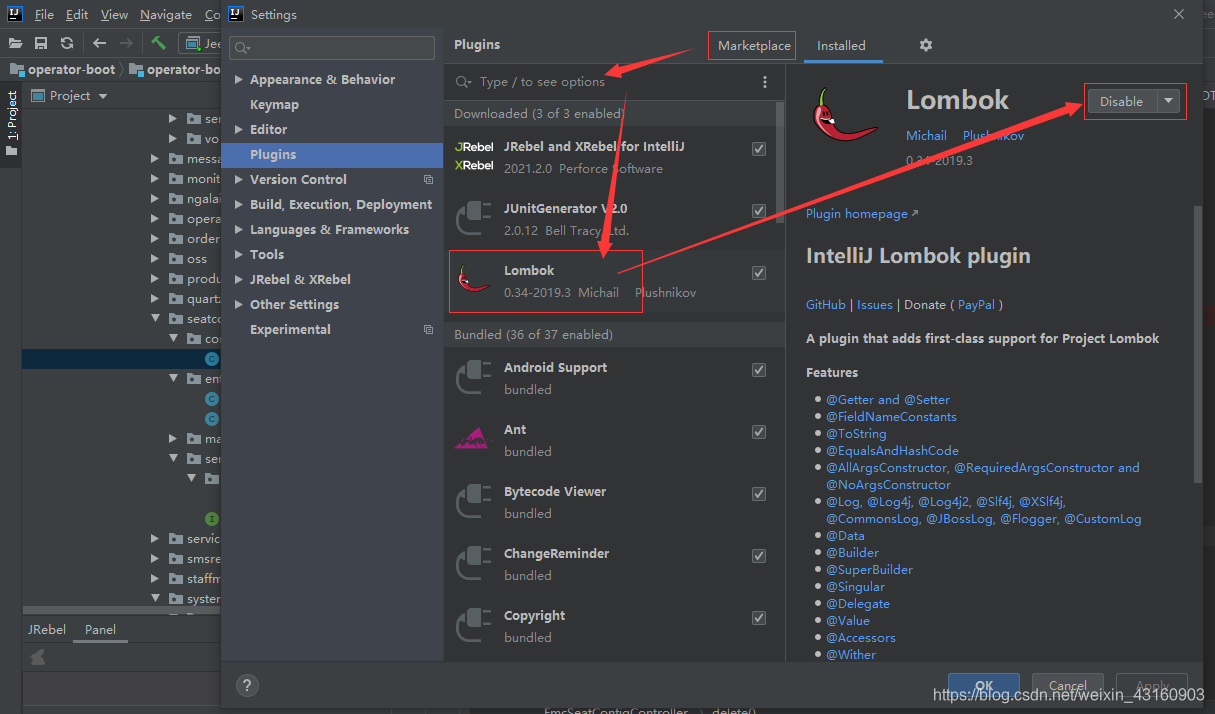Screen dimensions: 1215x714
Task: Click the three-dot options icon beside plugin search
Action: click(765, 82)
